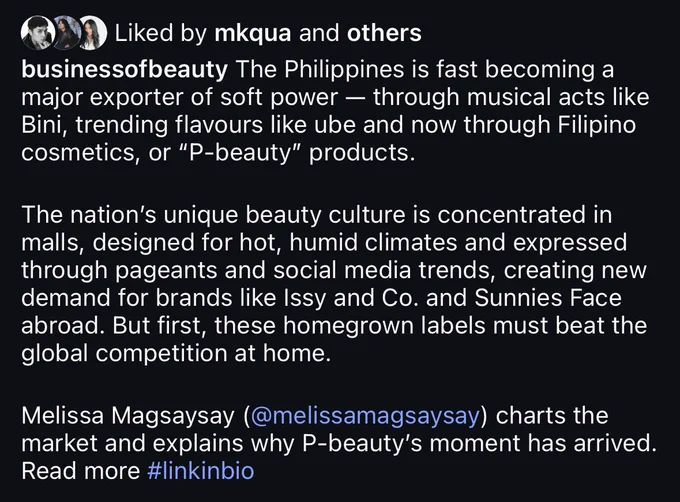Tap the third liker avatar with teal hair

(x=92, y=33)
